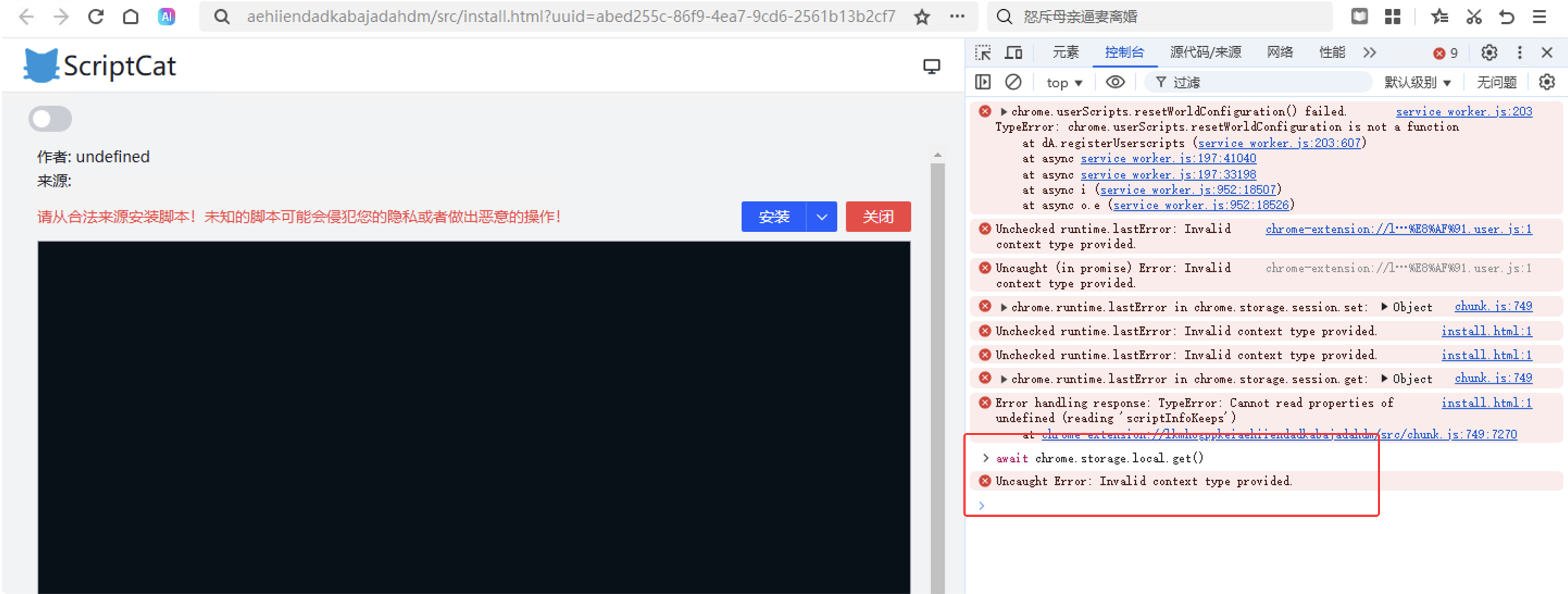Expand Object in storage.session.get error
The image size is (1568, 594).
(1384, 379)
